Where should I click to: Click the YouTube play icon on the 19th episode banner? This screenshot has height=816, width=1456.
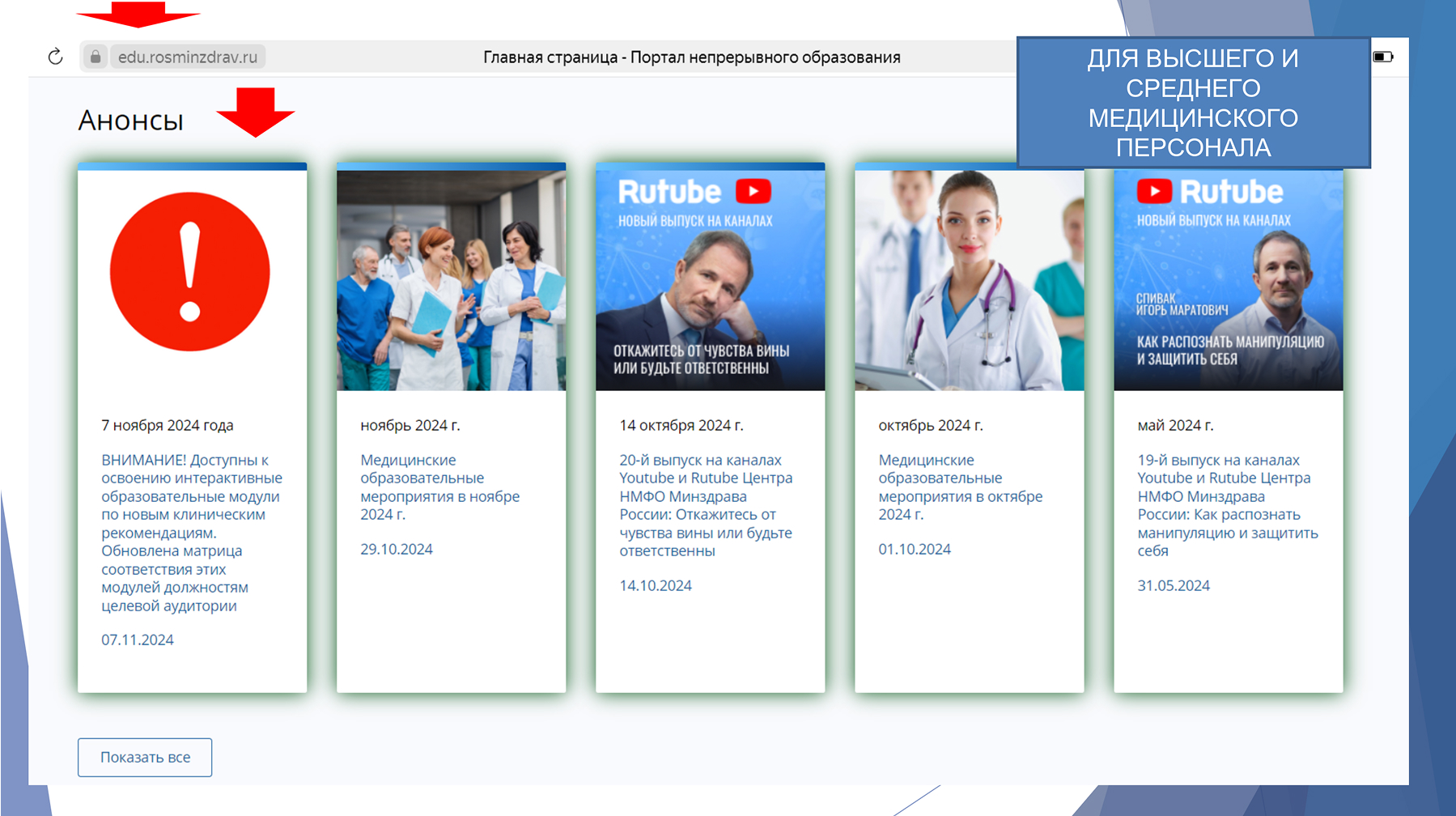click(x=1154, y=192)
